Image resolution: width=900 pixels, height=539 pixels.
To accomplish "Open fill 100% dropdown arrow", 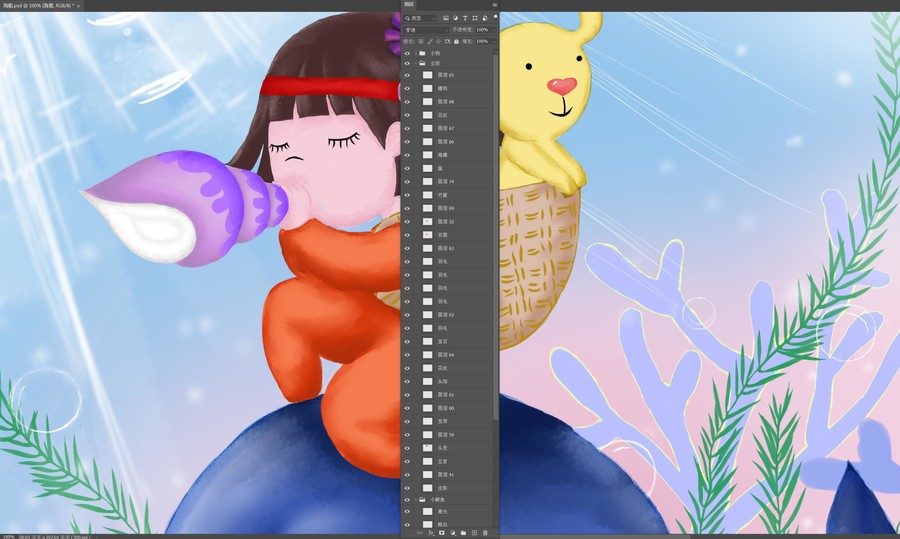I will [x=494, y=41].
